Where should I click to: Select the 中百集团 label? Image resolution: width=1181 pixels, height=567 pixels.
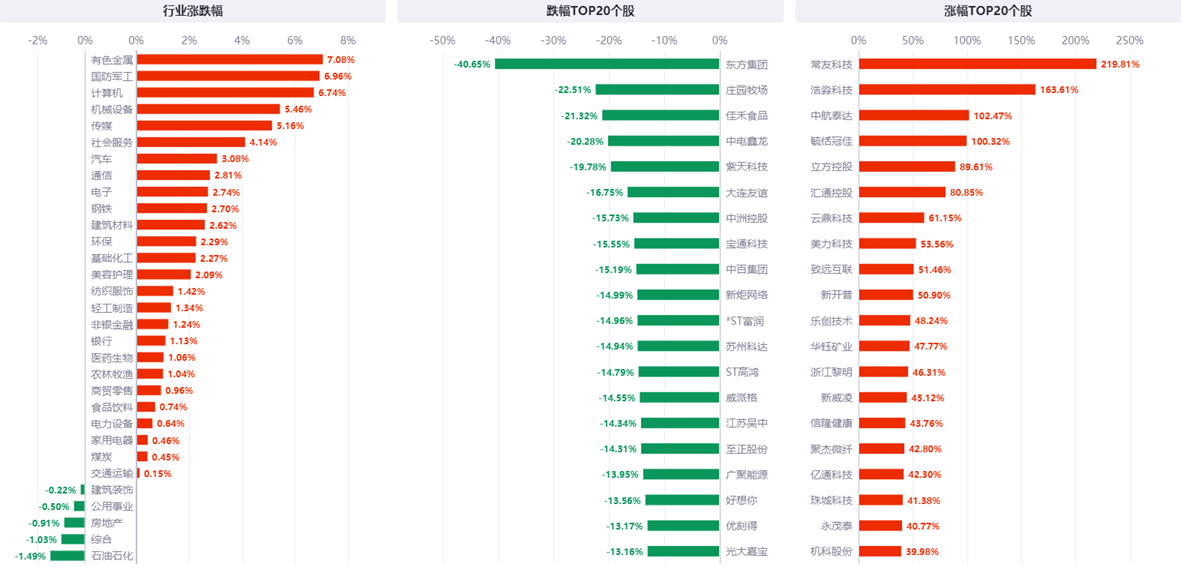[x=747, y=270]
